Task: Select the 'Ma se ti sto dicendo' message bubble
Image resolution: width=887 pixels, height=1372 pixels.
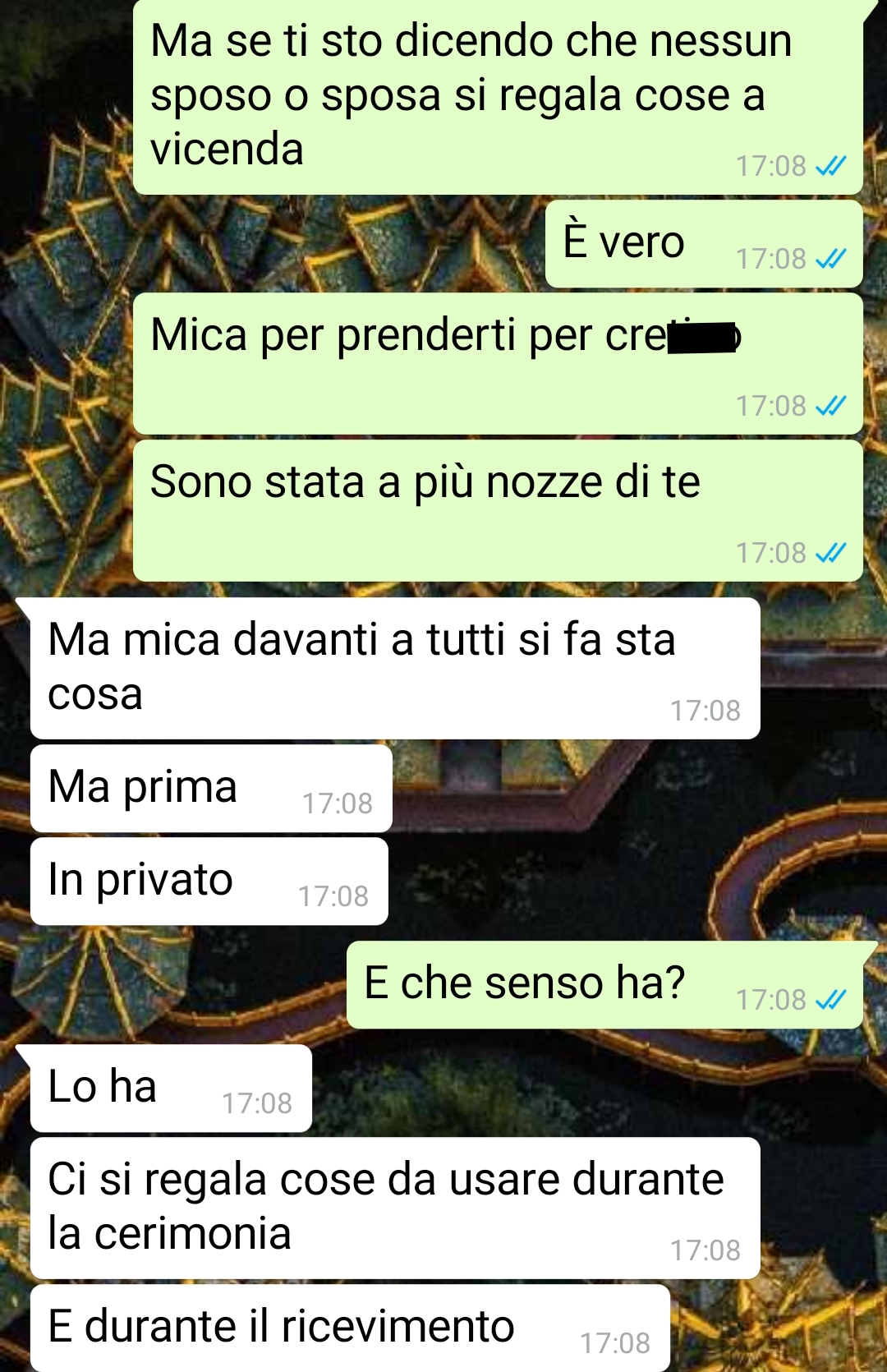Action: click(x=498, y=97)
